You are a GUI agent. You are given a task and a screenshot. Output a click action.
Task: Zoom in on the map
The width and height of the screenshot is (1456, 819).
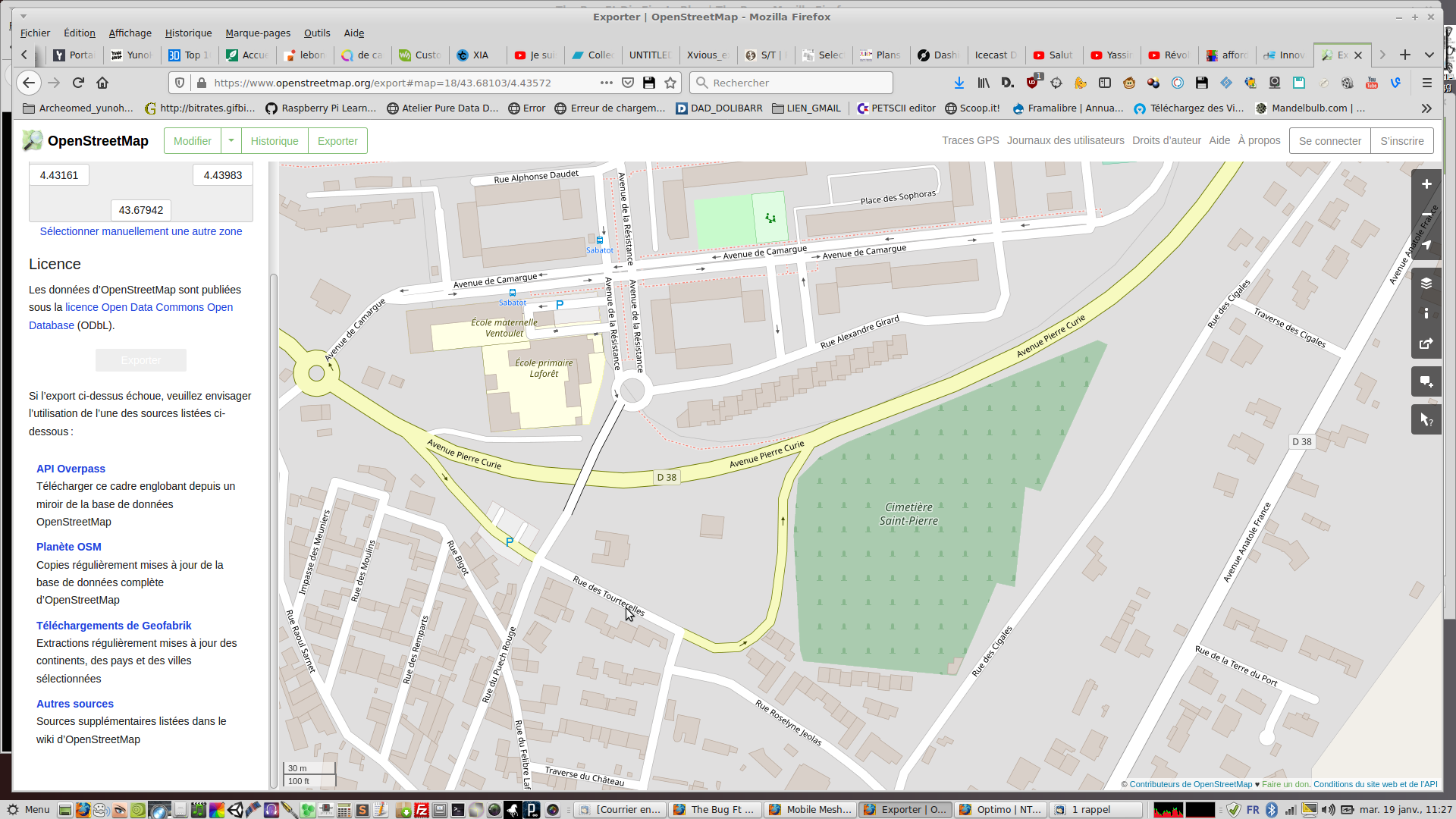[1426, 184]
